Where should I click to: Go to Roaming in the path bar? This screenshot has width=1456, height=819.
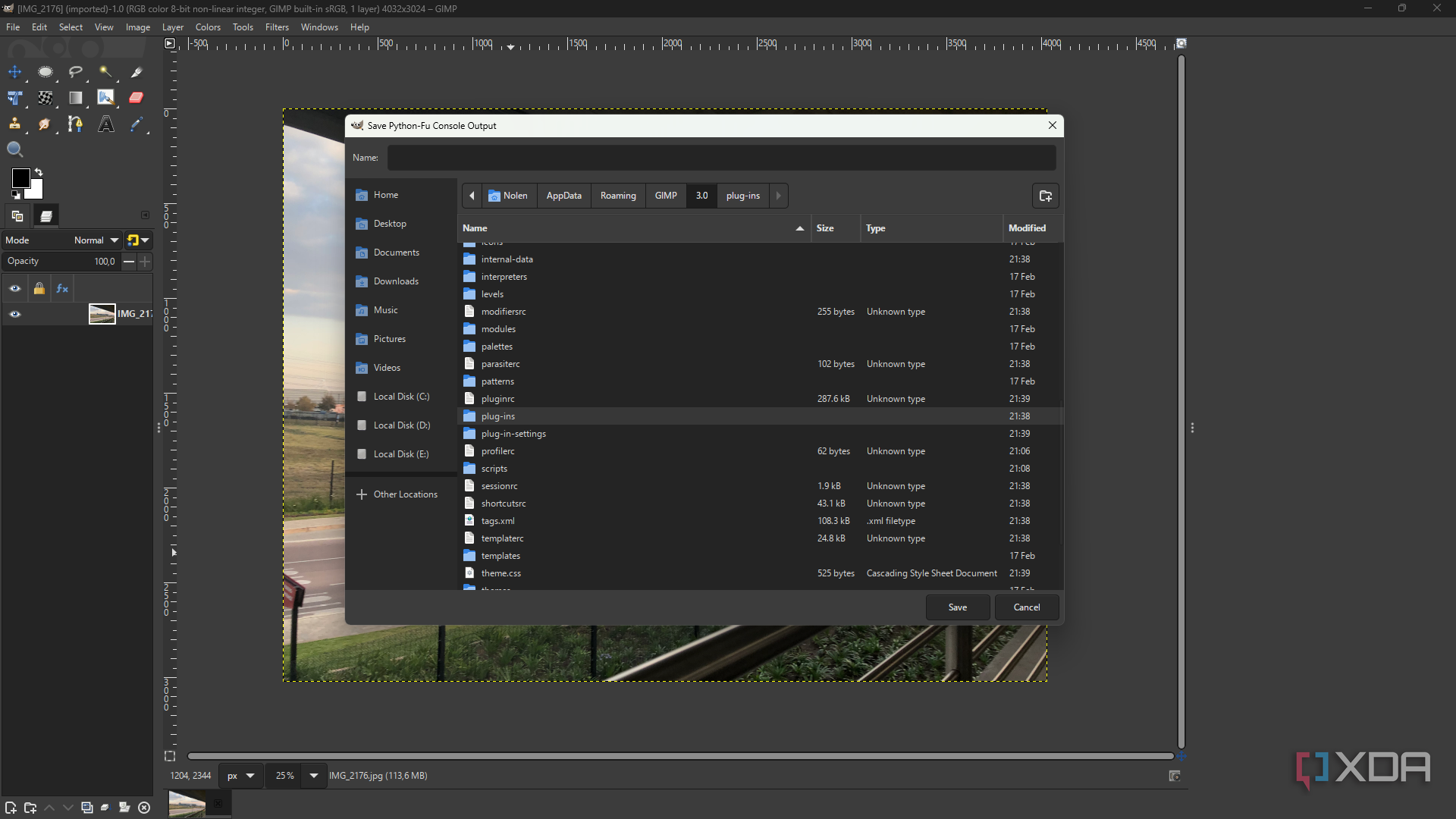tap(618, 196)
